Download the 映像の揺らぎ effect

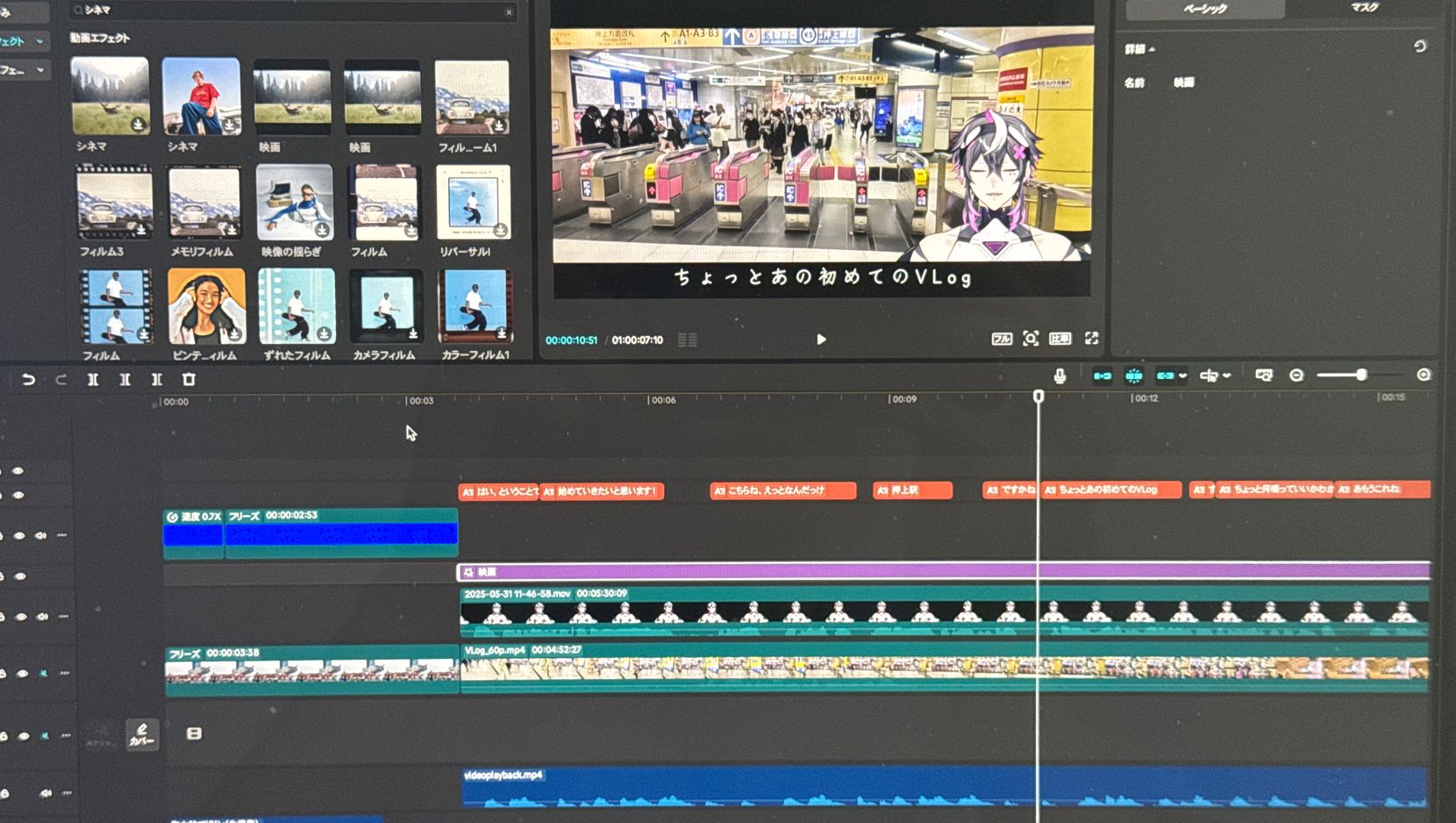click(322, 230)
